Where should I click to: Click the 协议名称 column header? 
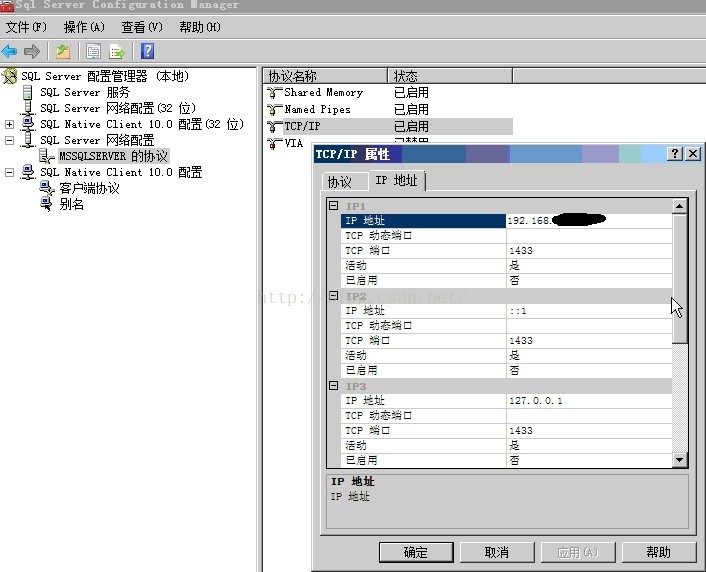tap(325, 76)
